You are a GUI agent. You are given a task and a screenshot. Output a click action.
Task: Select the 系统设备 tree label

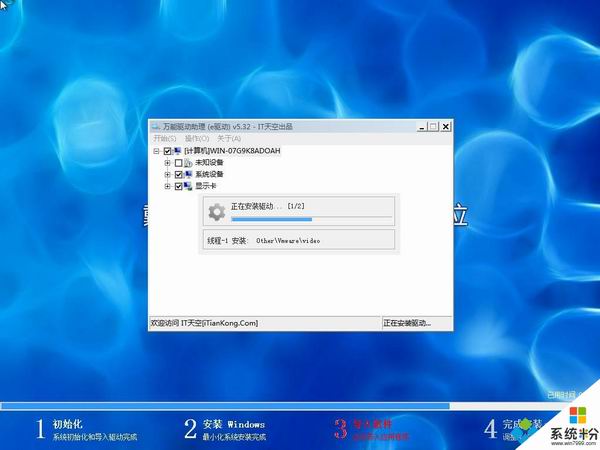coord(209,174)
